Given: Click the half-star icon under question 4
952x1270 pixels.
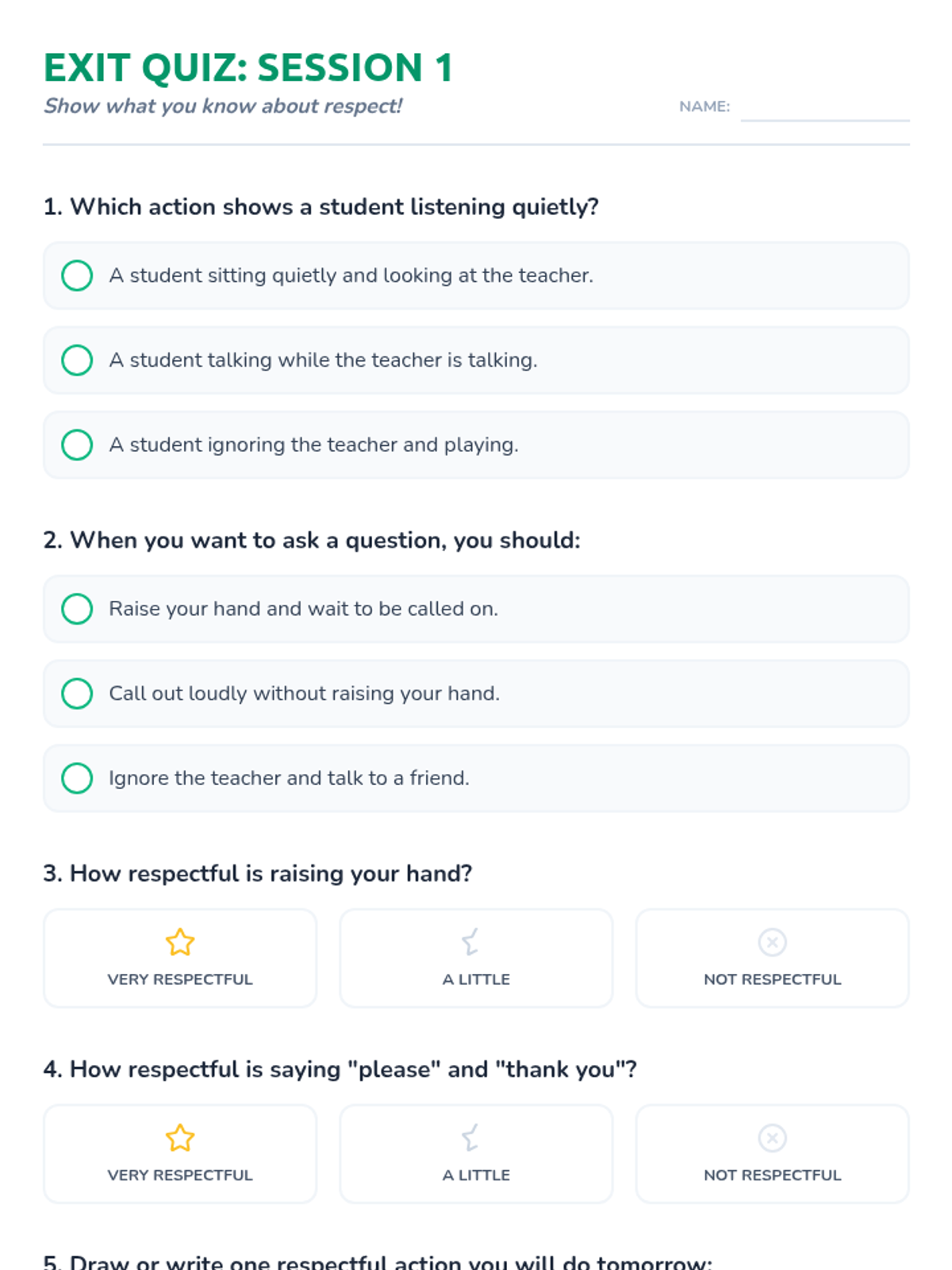Looking at the screenshot, I should click(471, 1137).
